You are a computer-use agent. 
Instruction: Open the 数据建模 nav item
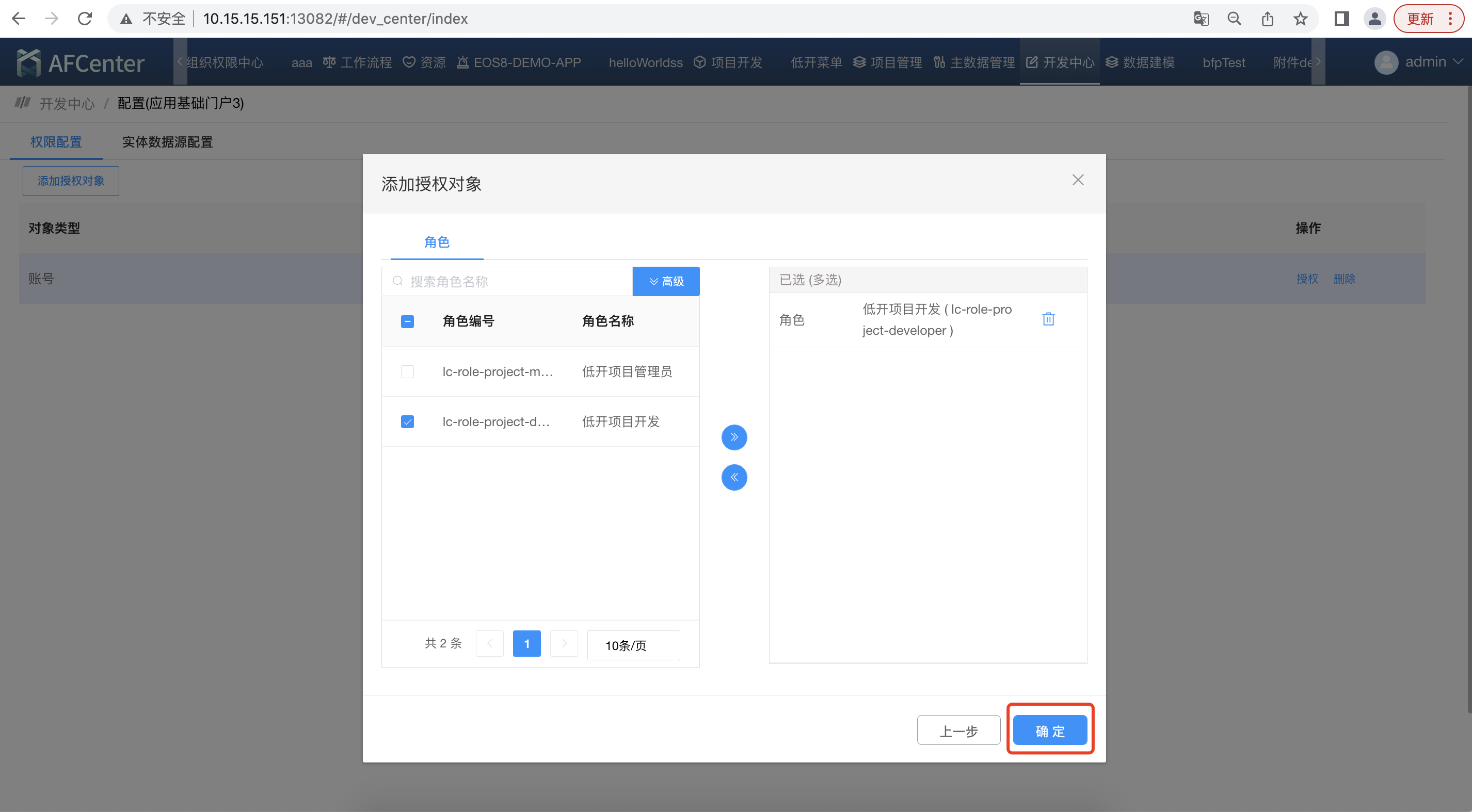click(1140, 63)
